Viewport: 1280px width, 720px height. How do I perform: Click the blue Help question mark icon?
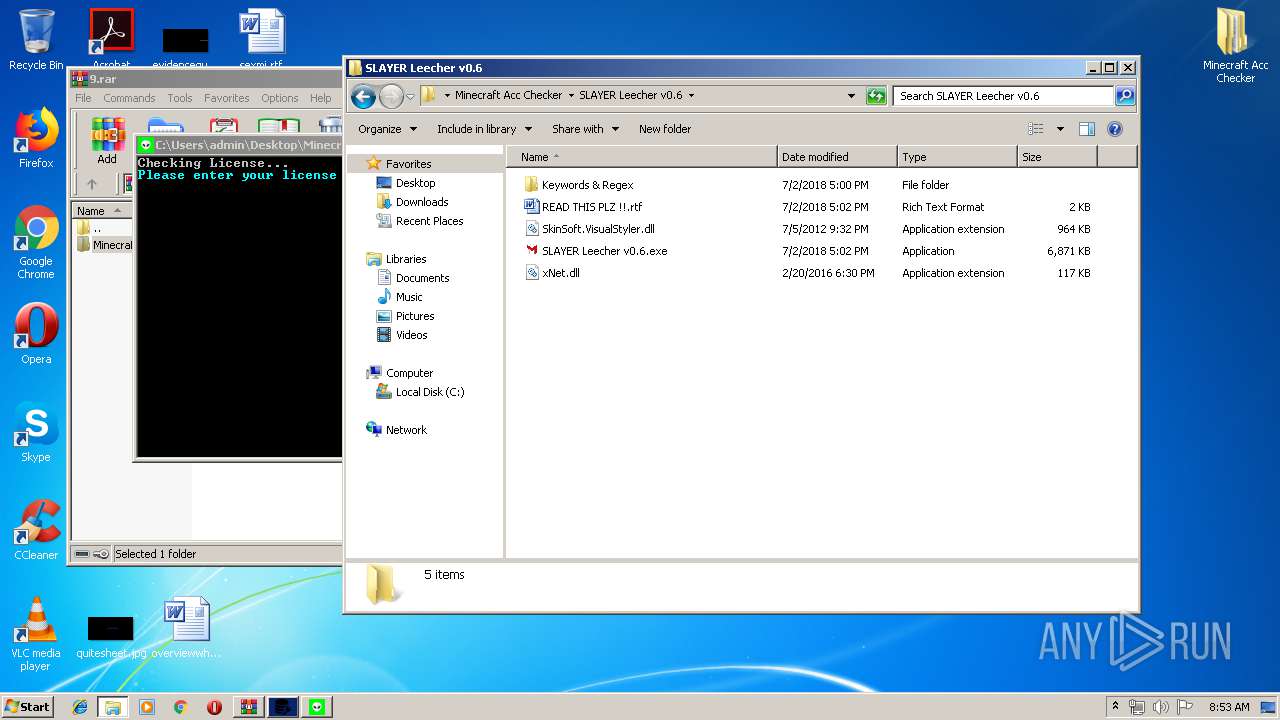point(1115,129)
